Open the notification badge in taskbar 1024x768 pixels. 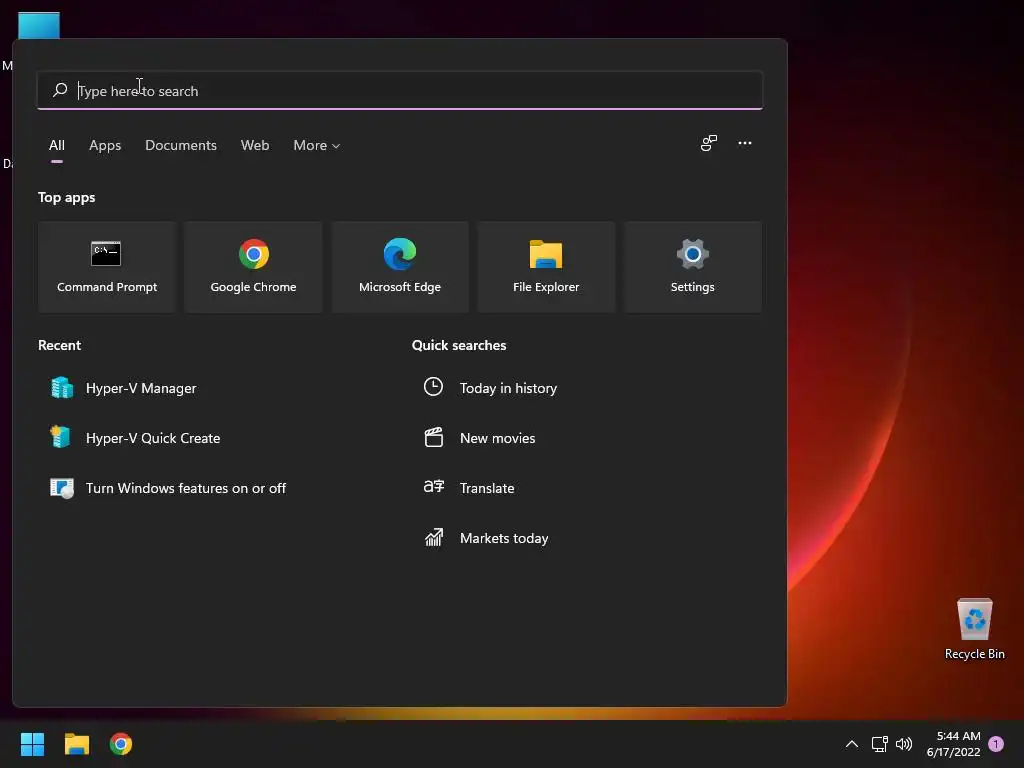(996, 744)
